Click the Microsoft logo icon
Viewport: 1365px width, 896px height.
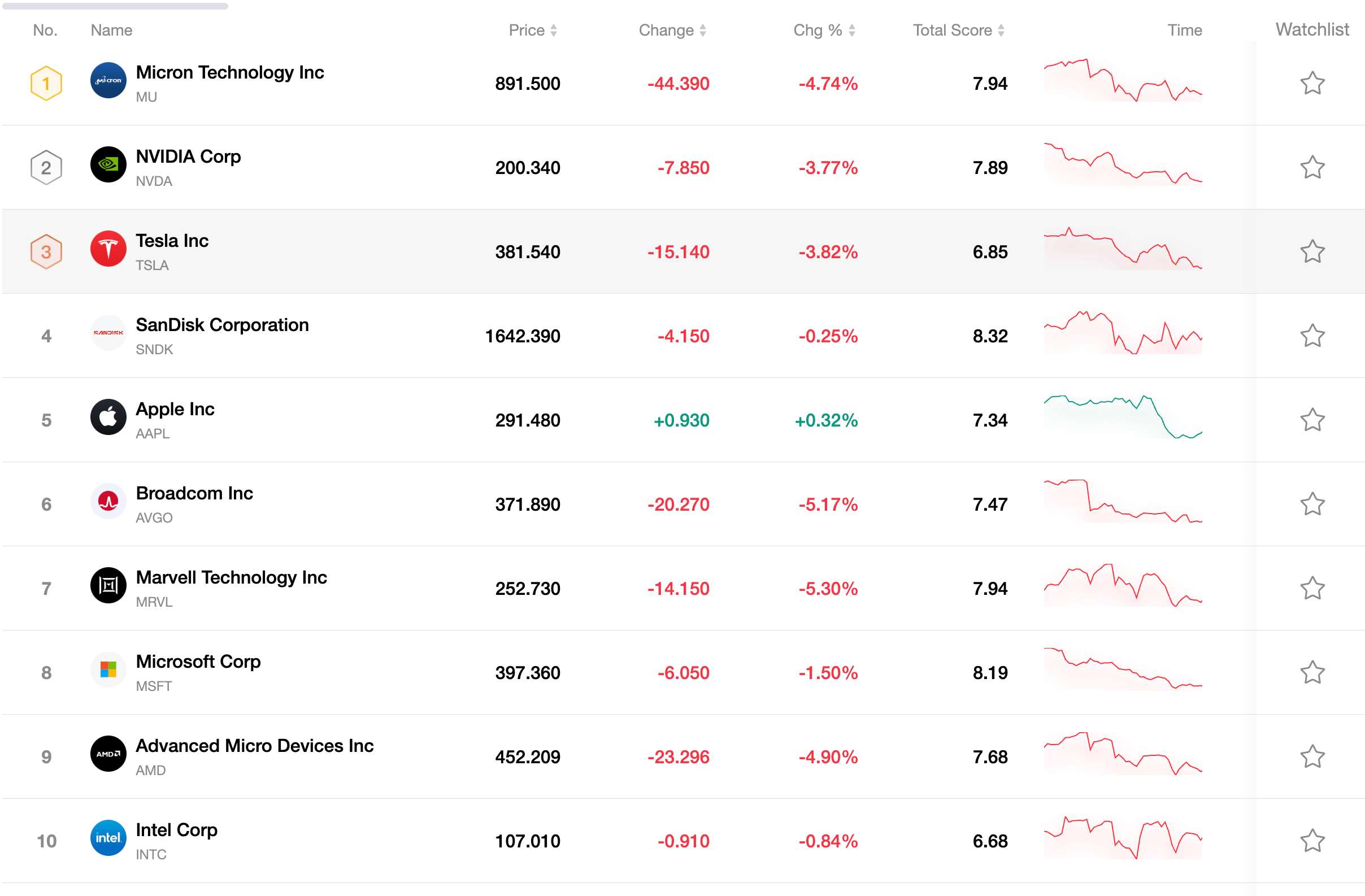coord(108,669)
